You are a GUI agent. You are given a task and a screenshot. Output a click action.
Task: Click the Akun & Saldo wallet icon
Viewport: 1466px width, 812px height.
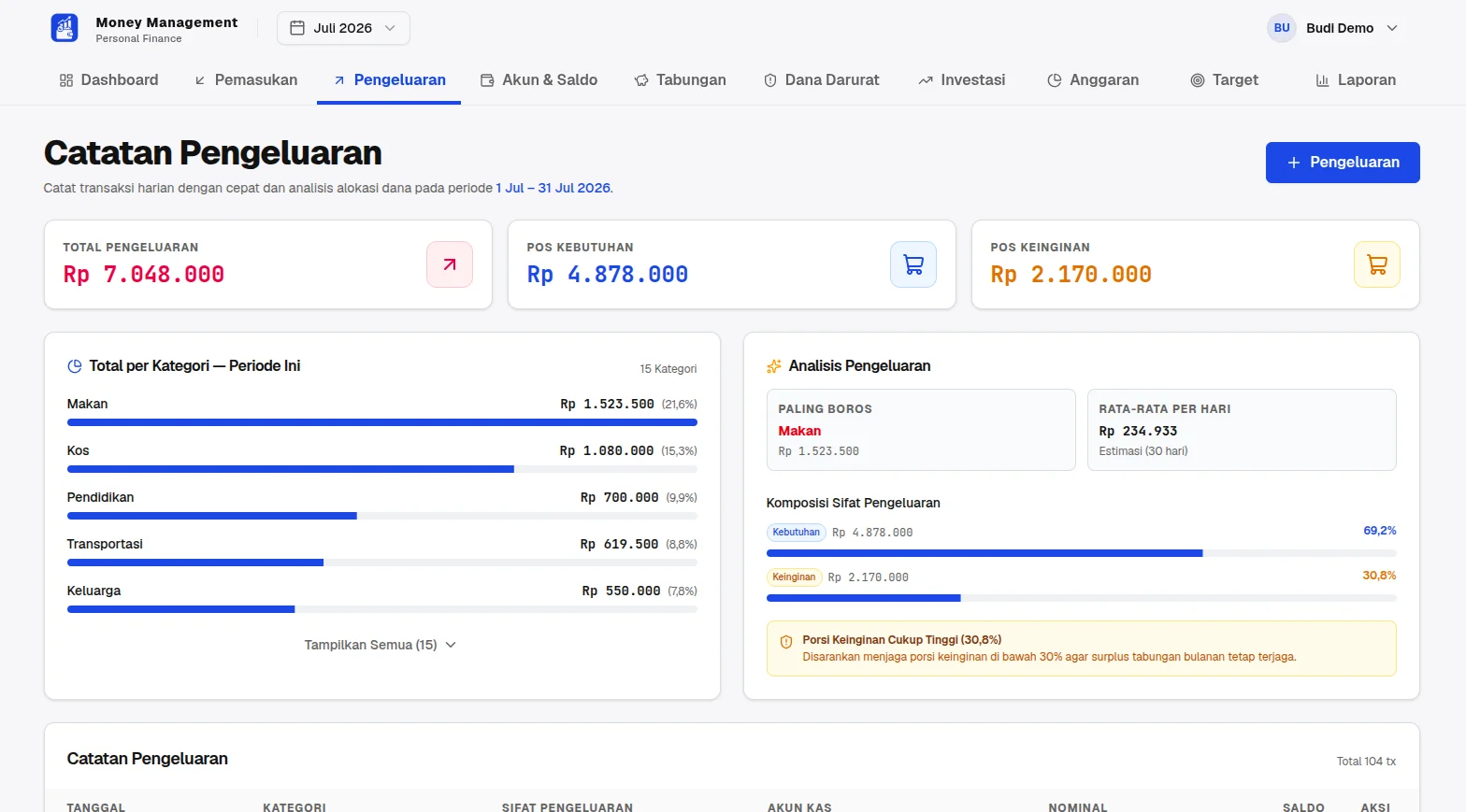(487, 80)
